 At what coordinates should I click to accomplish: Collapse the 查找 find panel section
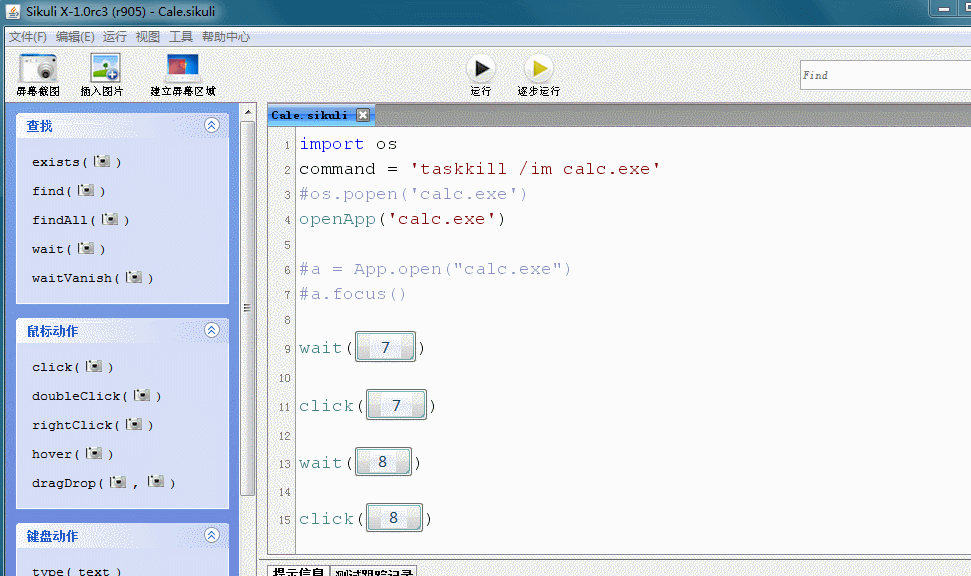click(x=211, y=126)
